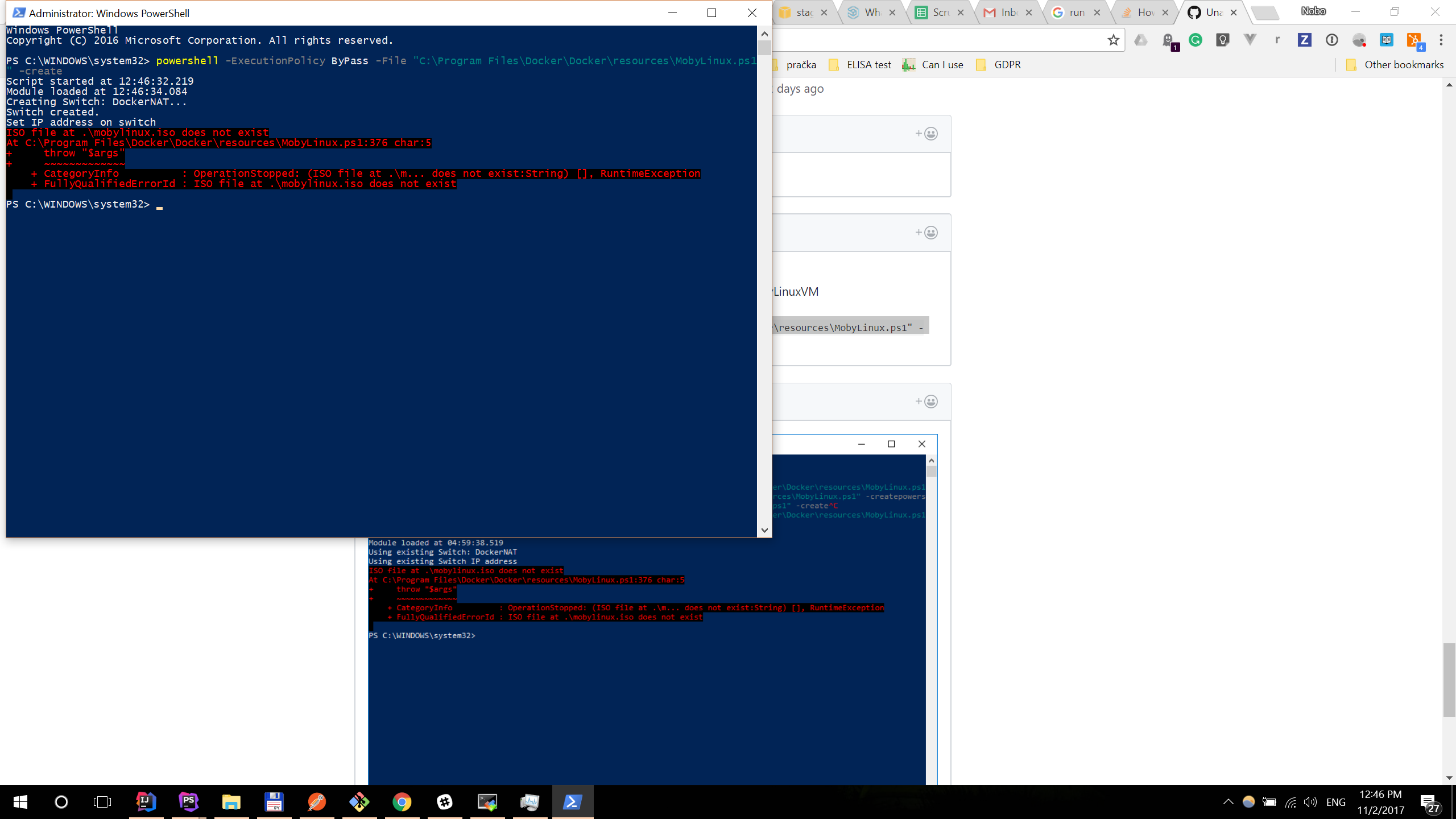Image resolution: width=1456 pixels, height=819 pixels.
Task: Open the Google Drive extension
Action: 1141,40
